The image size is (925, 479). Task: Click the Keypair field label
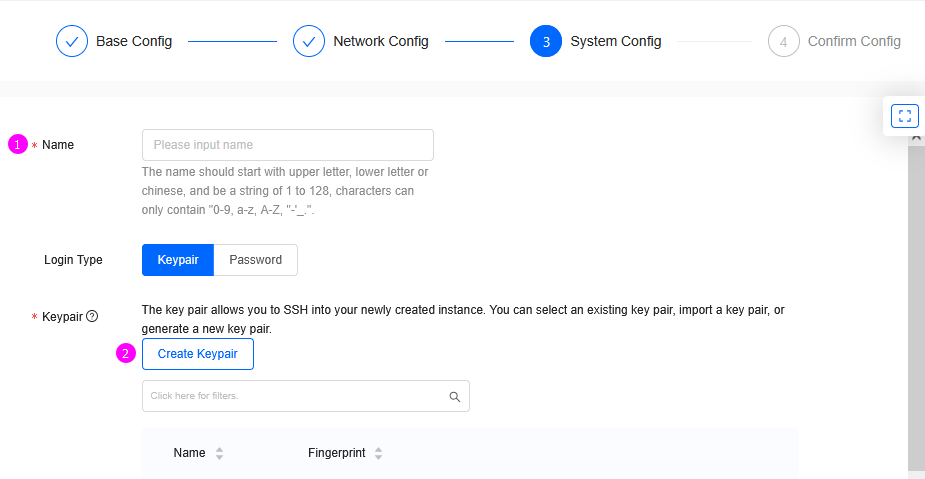[x=62, y=317]
